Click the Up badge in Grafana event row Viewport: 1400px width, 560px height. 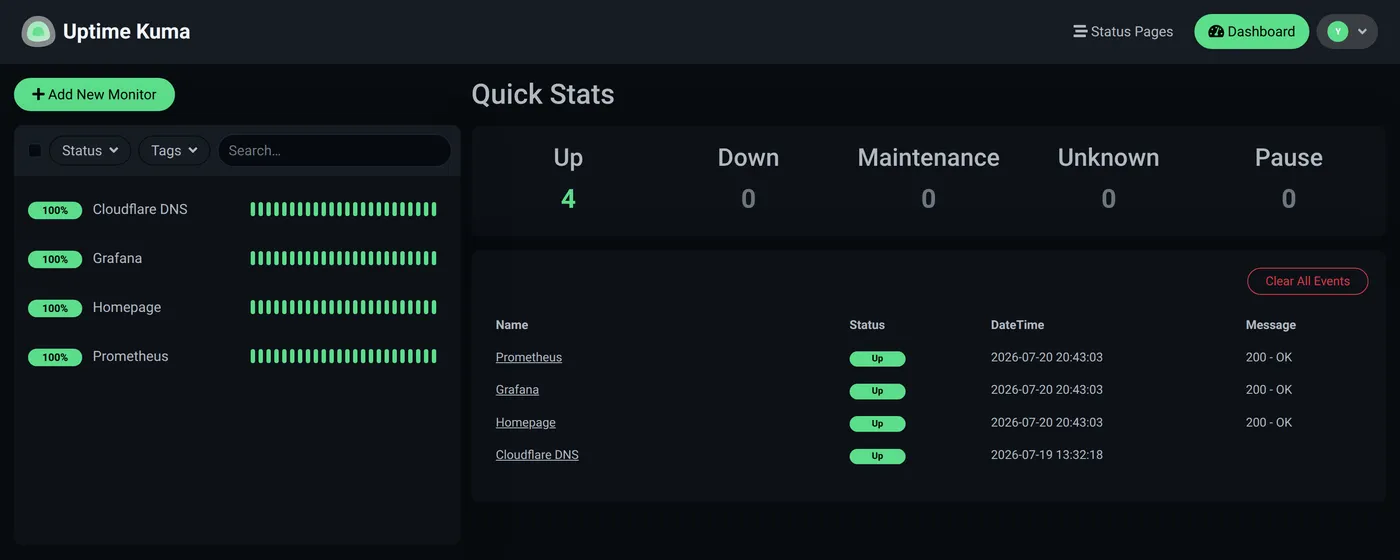pos(877,391)
